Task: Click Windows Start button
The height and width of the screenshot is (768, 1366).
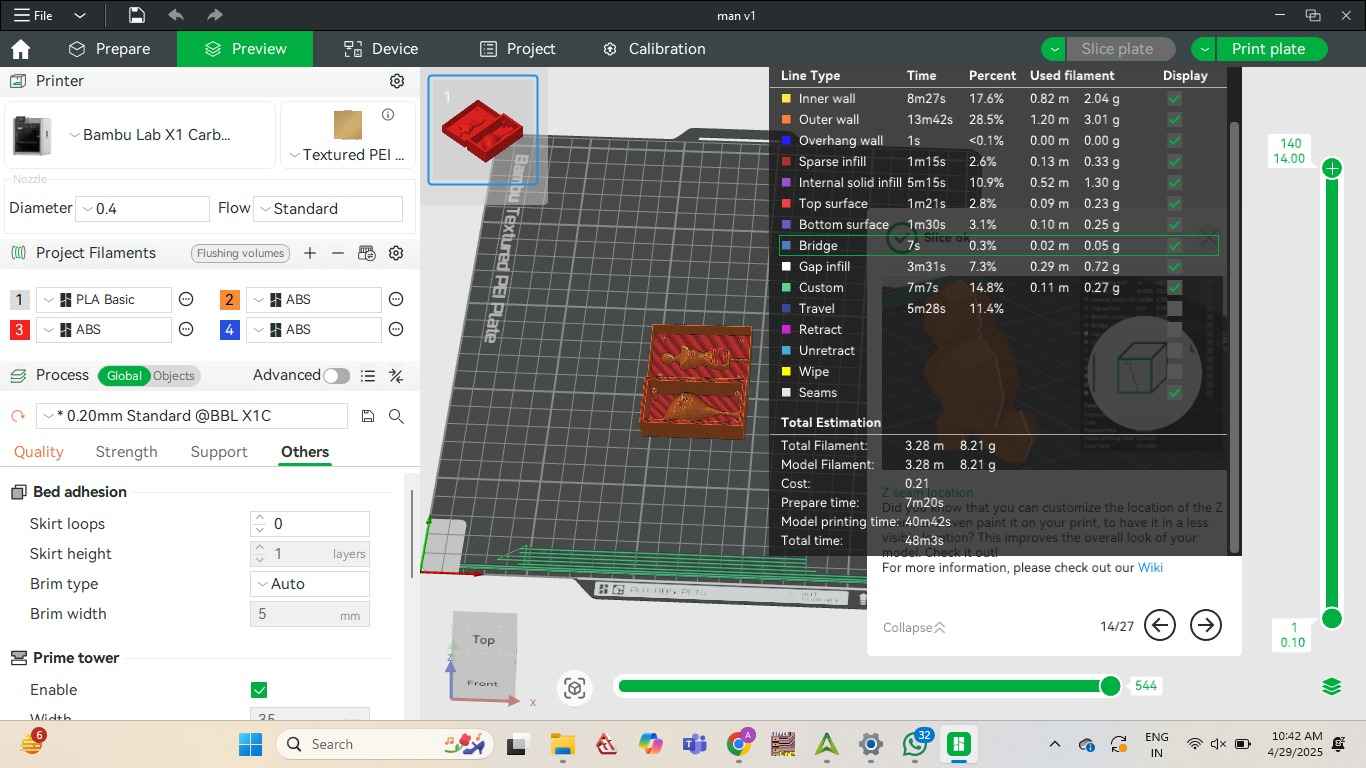Action: pyautogui.click(x=250, y=744)
